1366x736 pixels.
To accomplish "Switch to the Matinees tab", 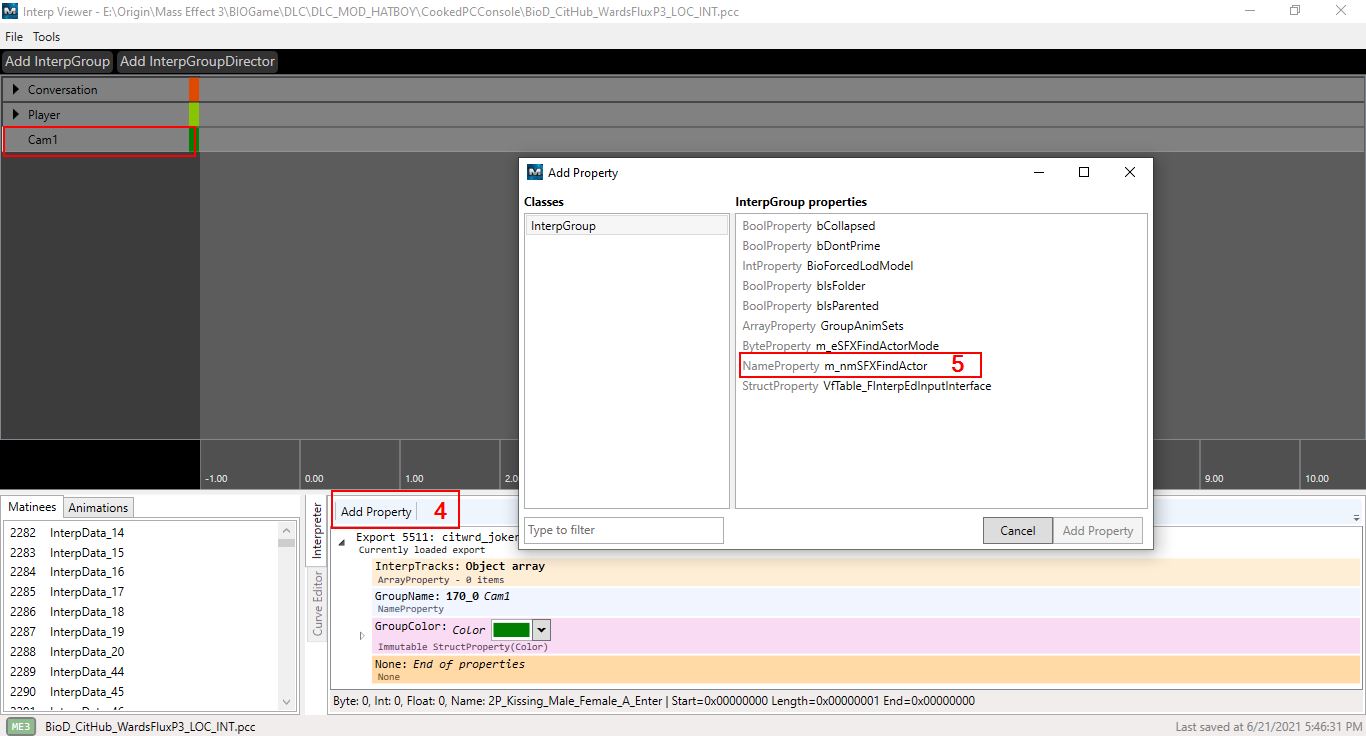I will [x=32, y=507].
